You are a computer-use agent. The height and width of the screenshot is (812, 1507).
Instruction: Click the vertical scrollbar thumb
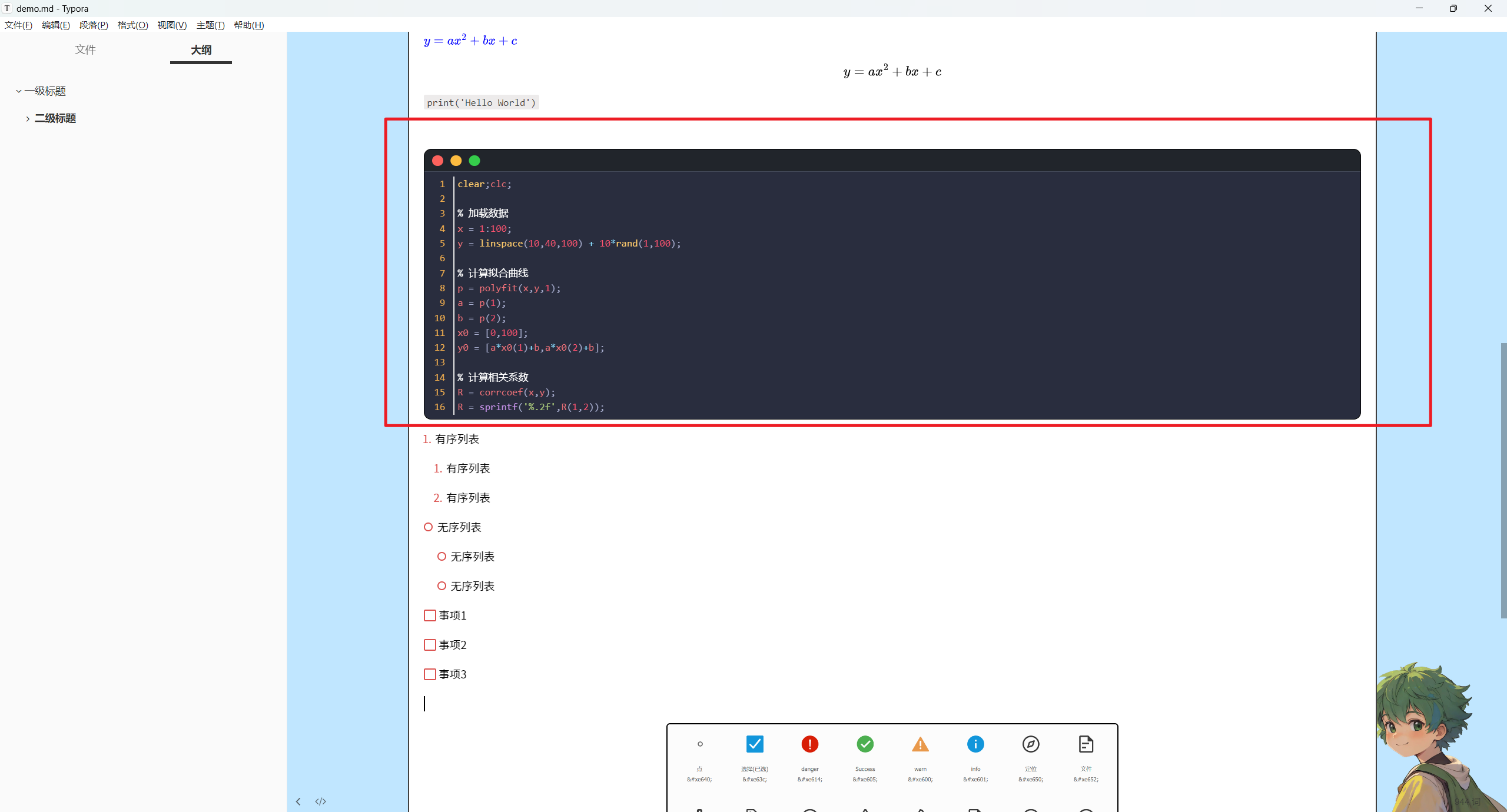[x=1503, y=480]
